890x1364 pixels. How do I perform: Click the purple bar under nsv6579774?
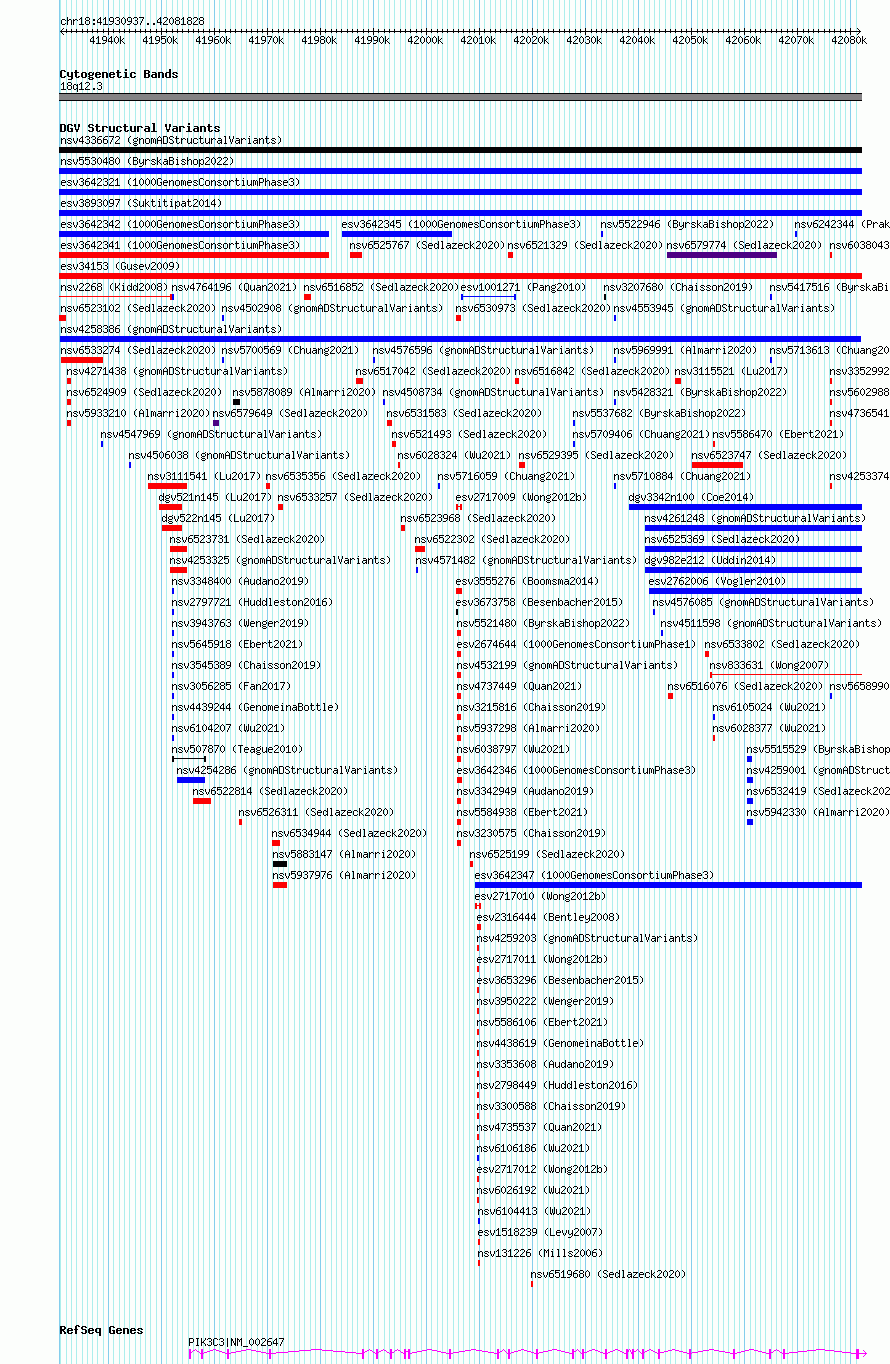click(x=722, y=255)
